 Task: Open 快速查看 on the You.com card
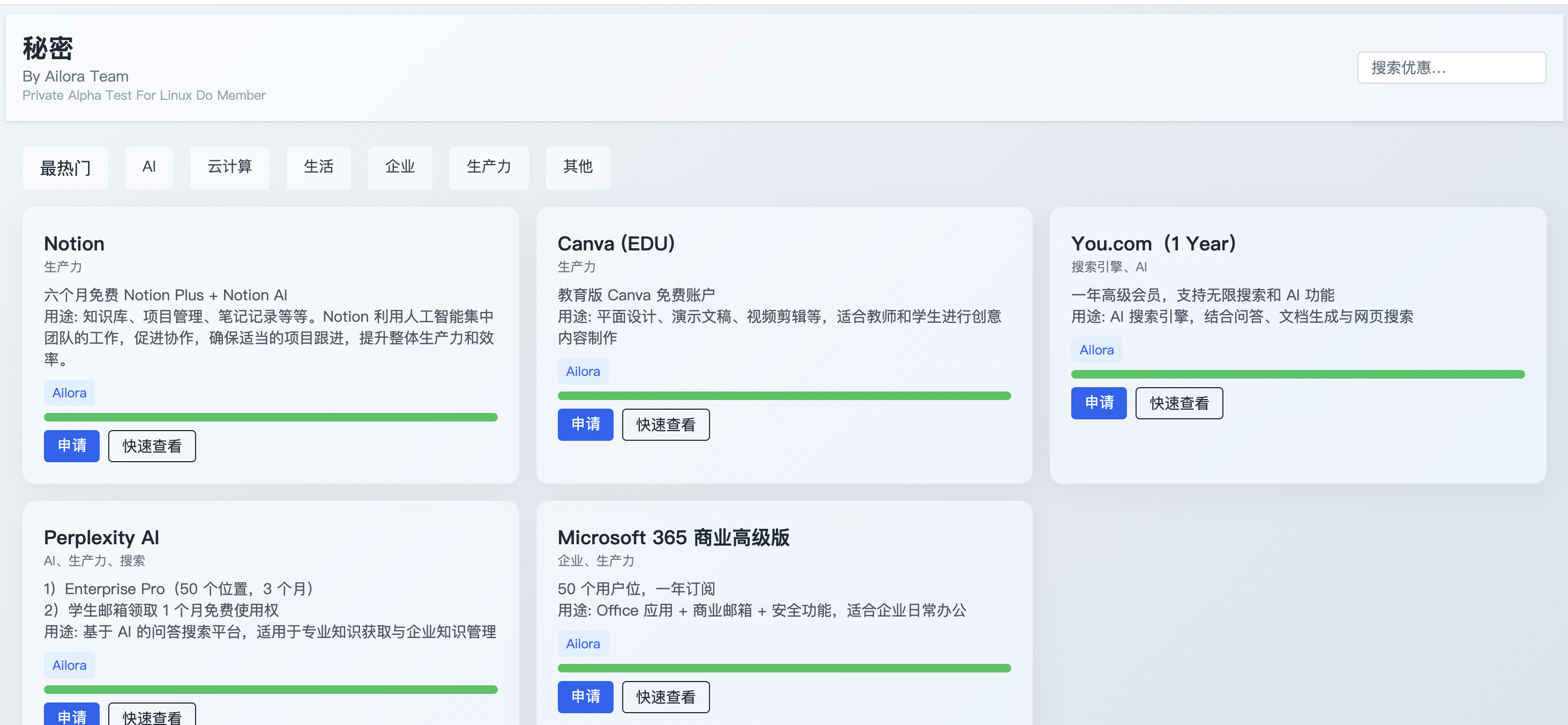click(x=1179, y=403)
